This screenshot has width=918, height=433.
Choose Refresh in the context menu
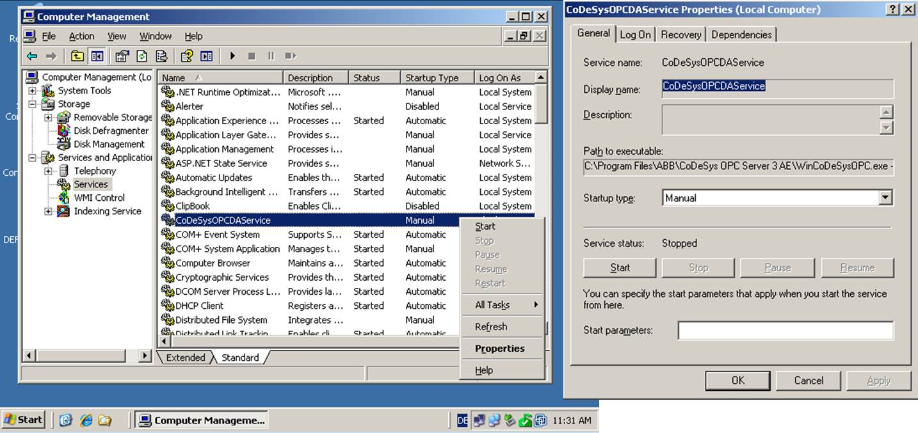(503, 327)
